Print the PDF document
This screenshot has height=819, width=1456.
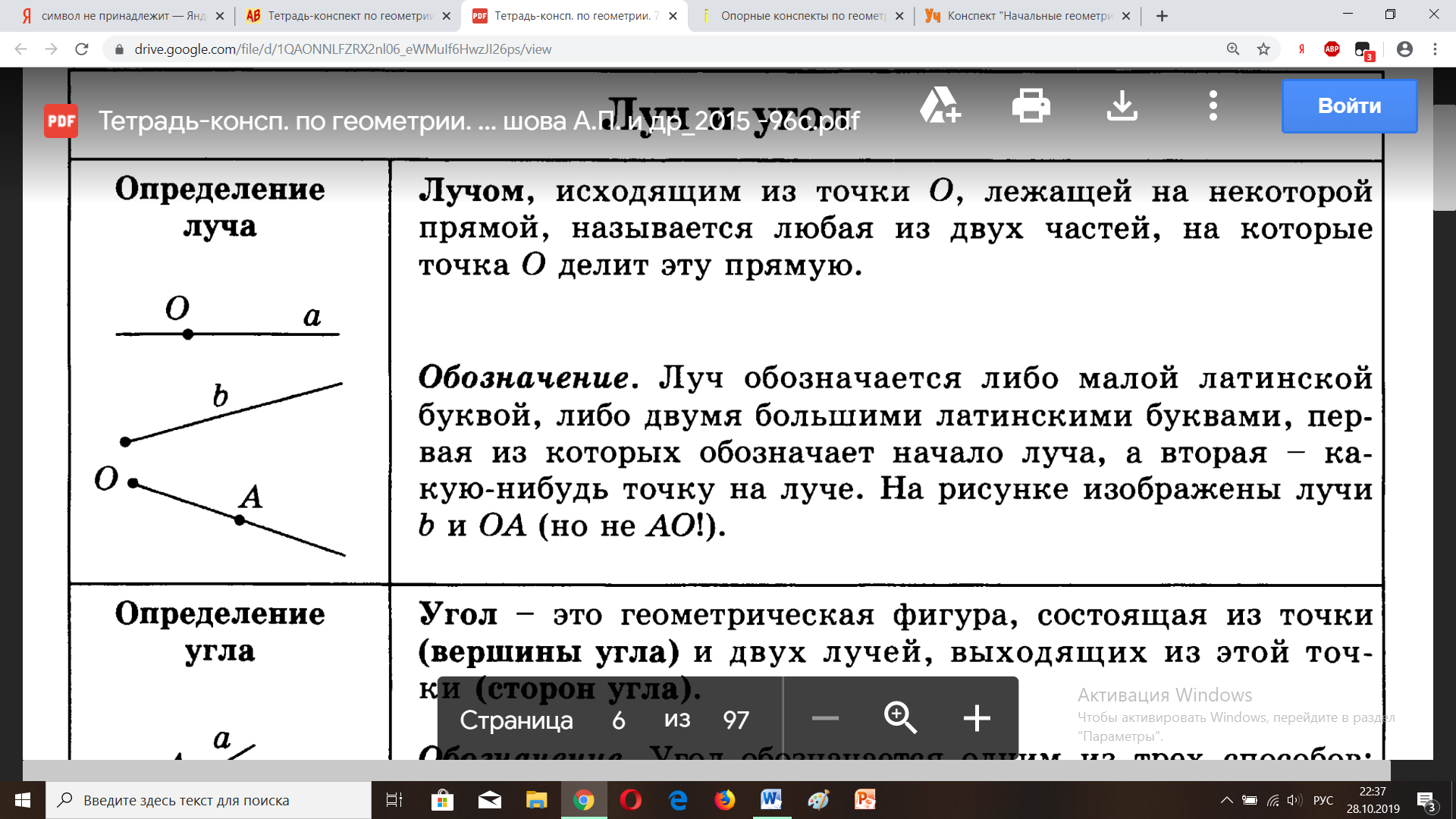click(x=1031, y=105)
